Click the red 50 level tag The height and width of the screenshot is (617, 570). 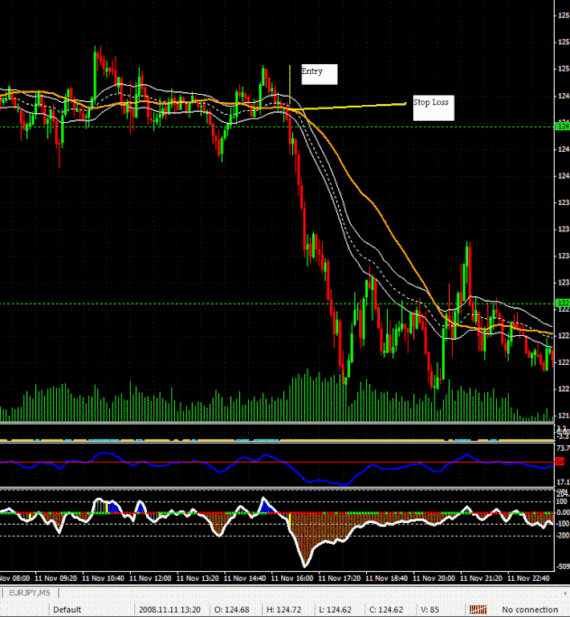560,462
